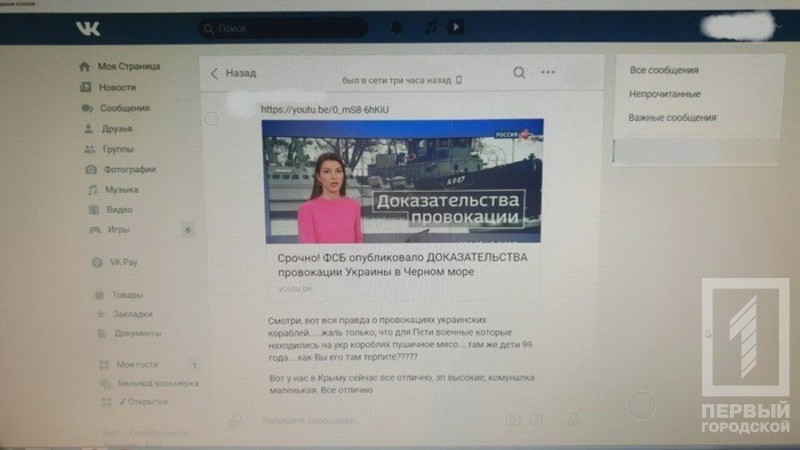Screen dimensions: 800x450
Task: Open Друзья in the sidebar
Action: [116, 129]
